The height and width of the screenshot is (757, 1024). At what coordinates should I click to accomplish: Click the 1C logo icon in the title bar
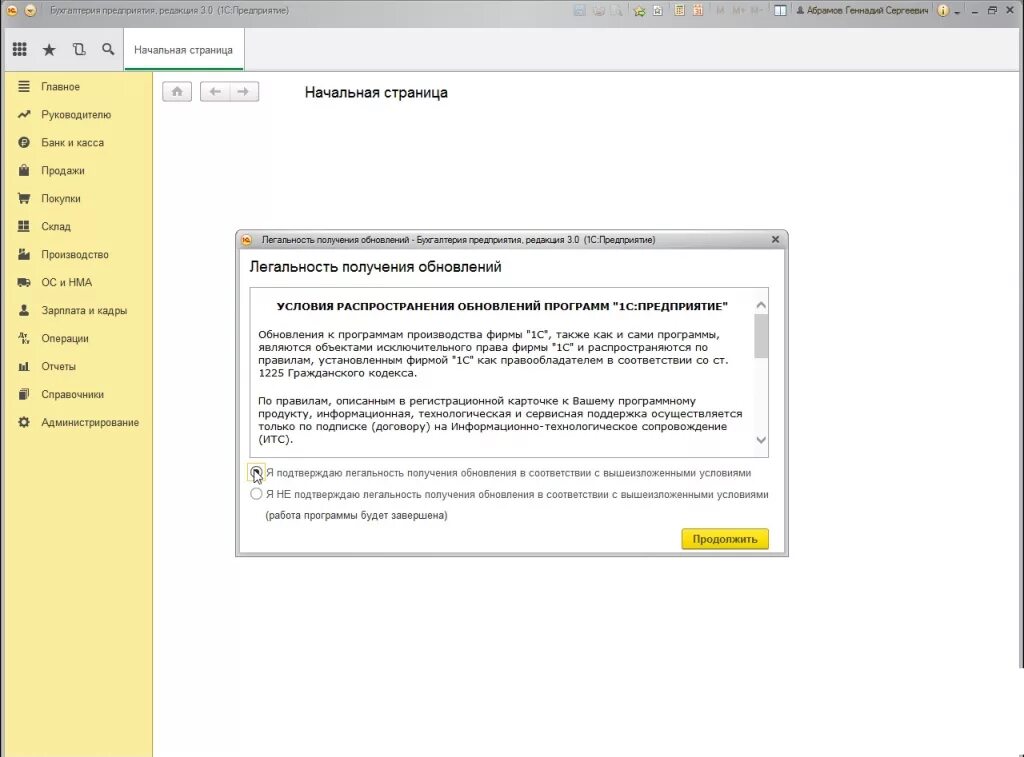pyautogui.click(x=11, y=10)
